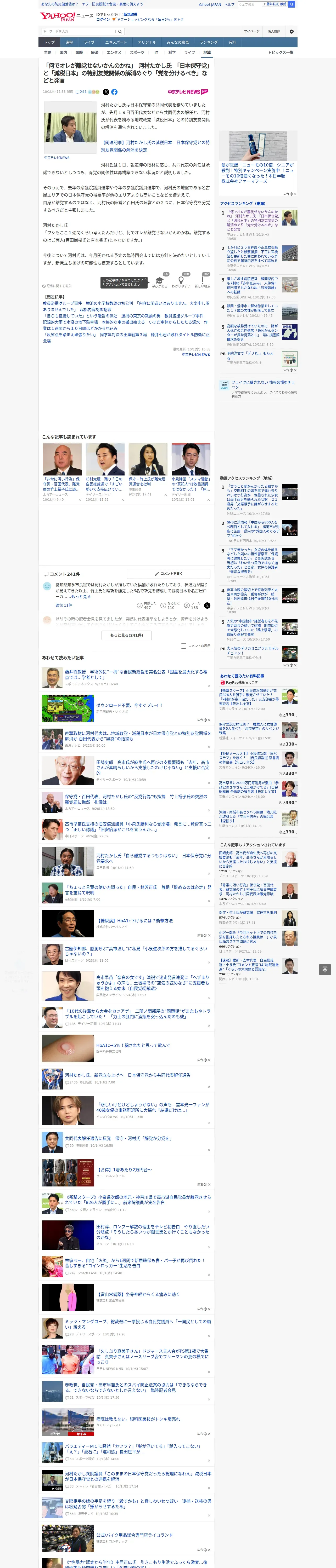Select the 経済 category

point(94,53)
